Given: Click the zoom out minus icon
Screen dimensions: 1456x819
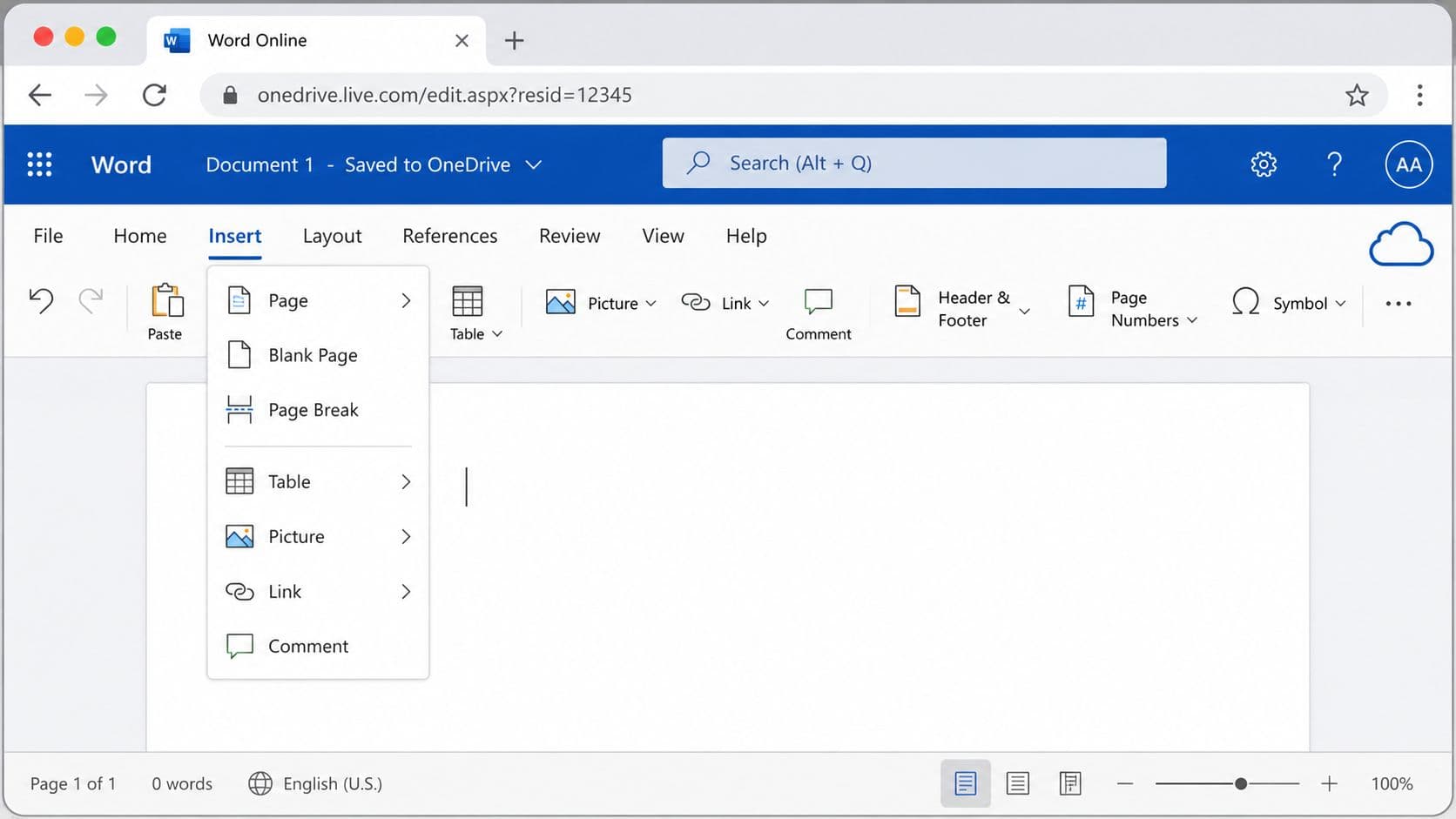Looking at the screenshot, I should click(x=1125, y=784).
